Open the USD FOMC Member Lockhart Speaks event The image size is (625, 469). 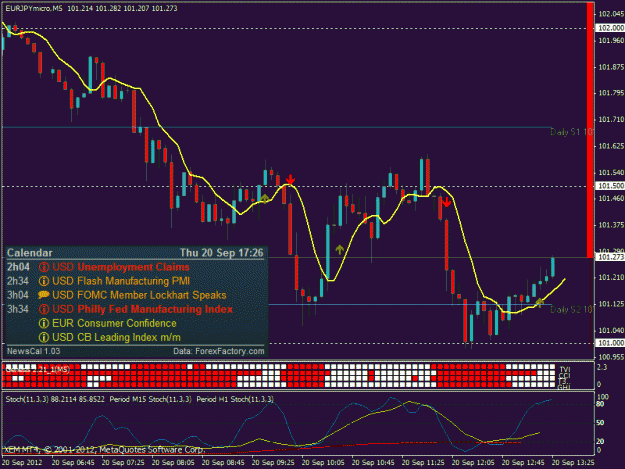(139, 295)
